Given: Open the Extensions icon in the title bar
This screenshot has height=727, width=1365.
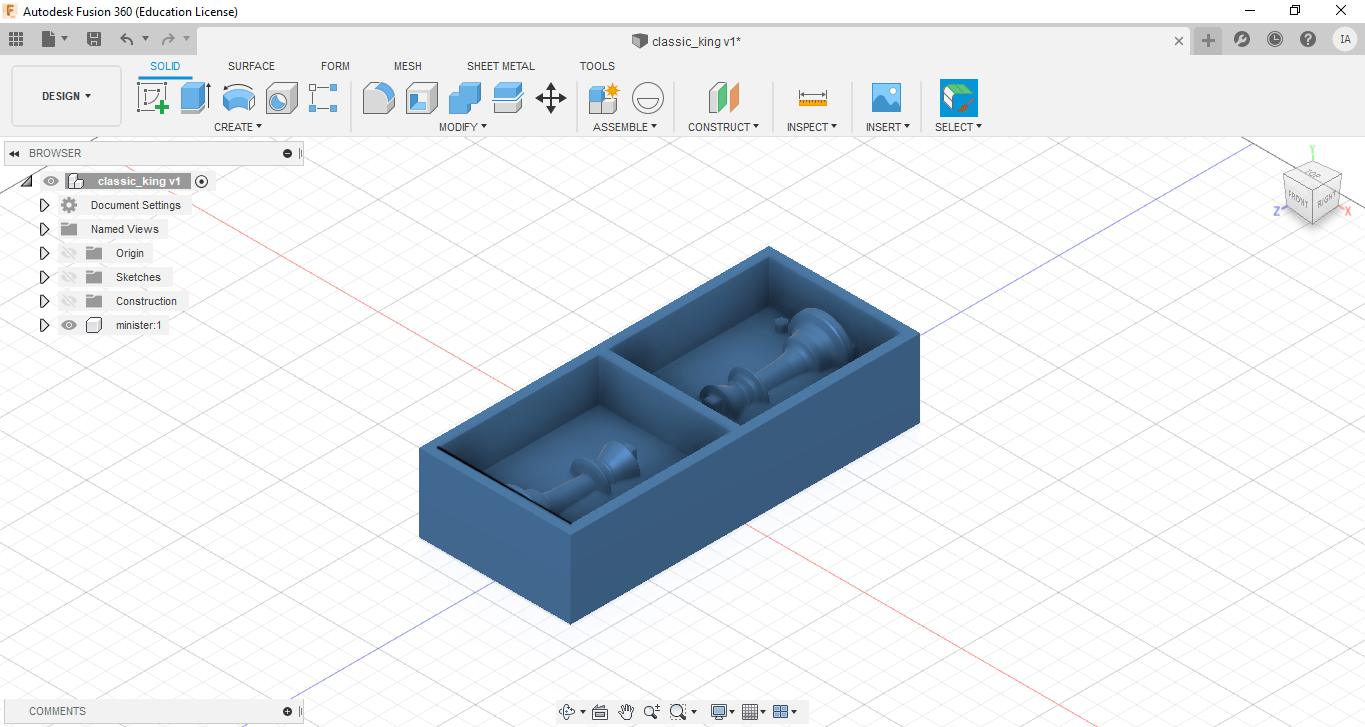Looking at the screenshot, I should pyautogui.click(x=1242, y=39).
